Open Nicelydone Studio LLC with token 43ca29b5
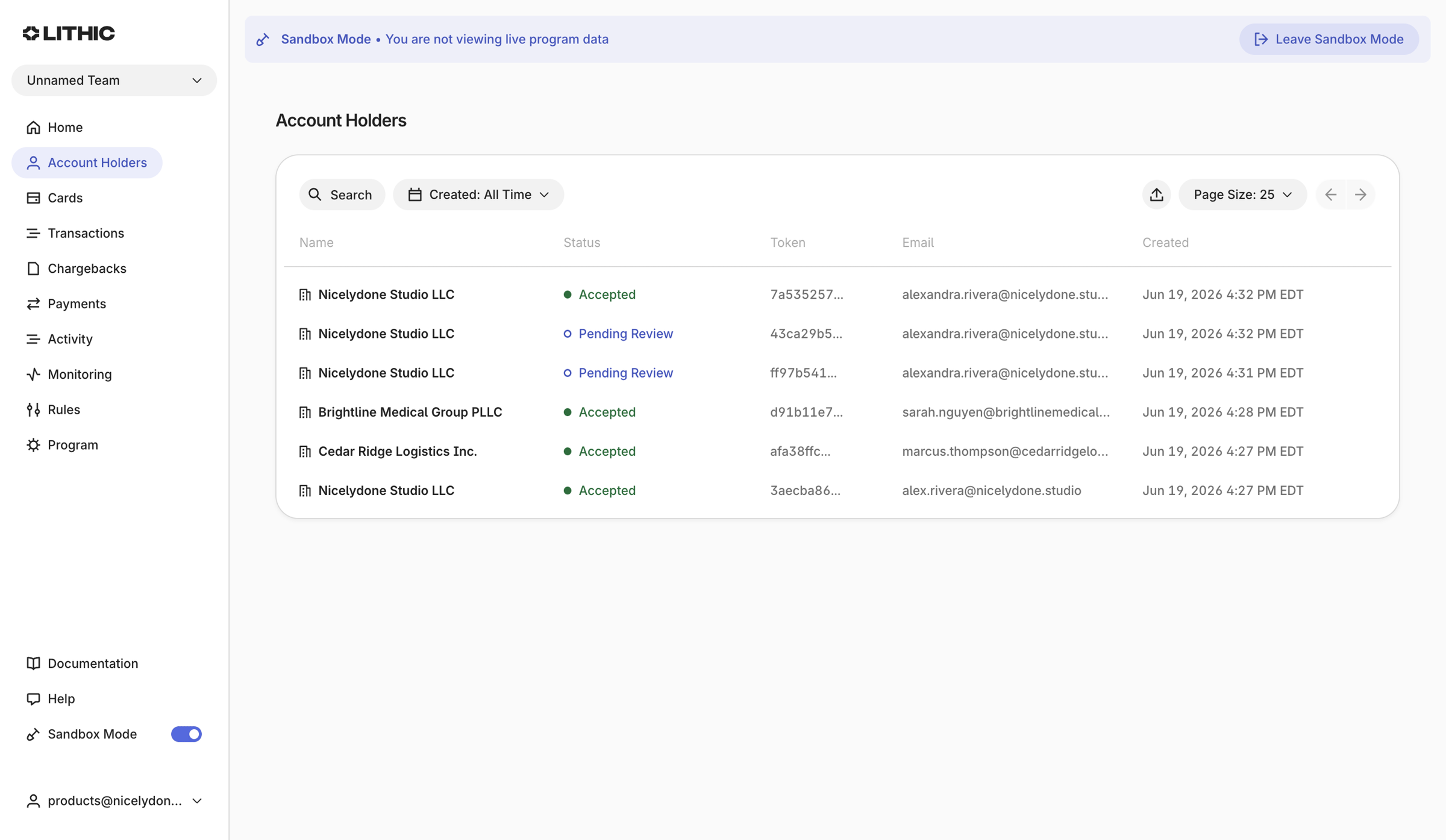 [837, 334]
